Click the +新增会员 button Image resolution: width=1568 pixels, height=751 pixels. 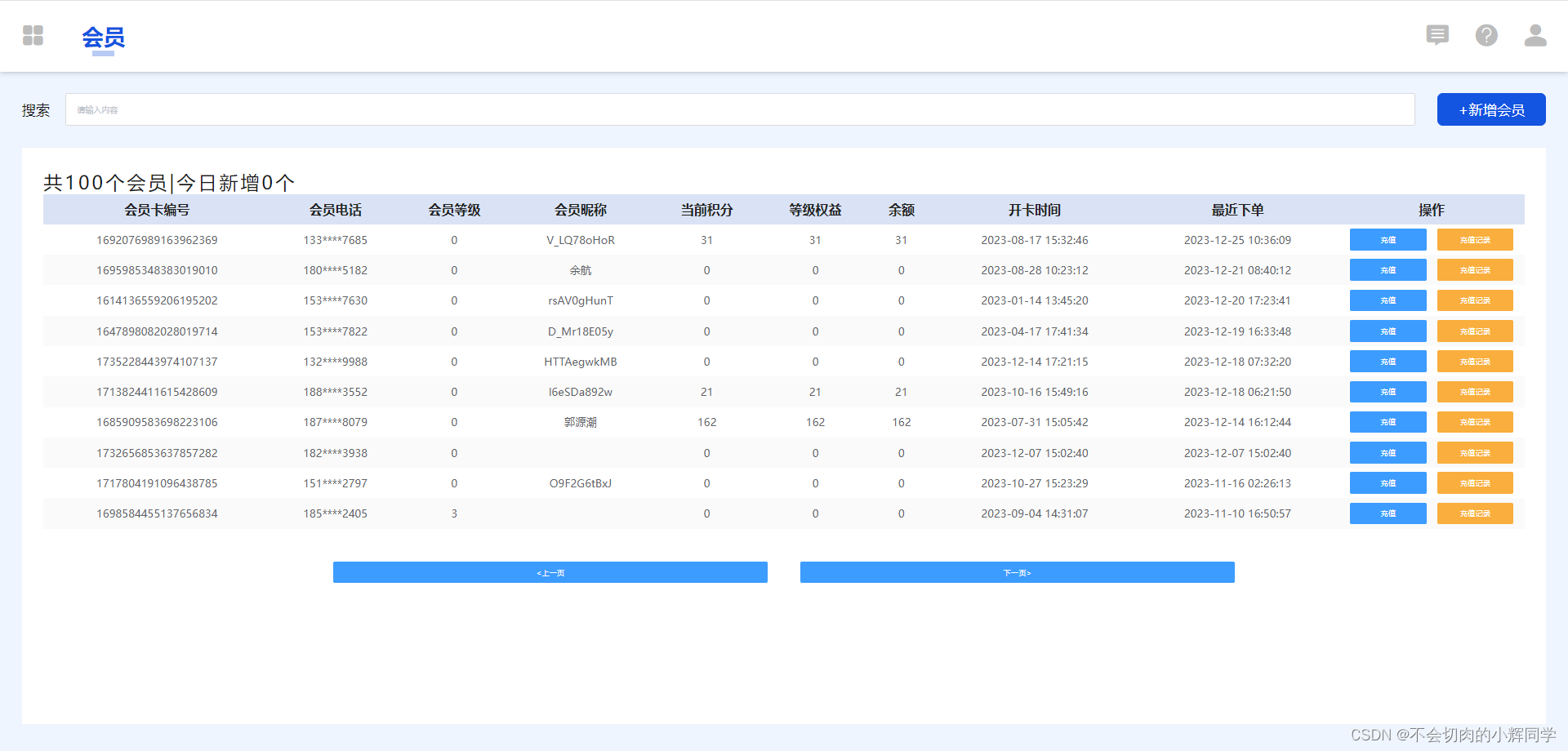1490,109
